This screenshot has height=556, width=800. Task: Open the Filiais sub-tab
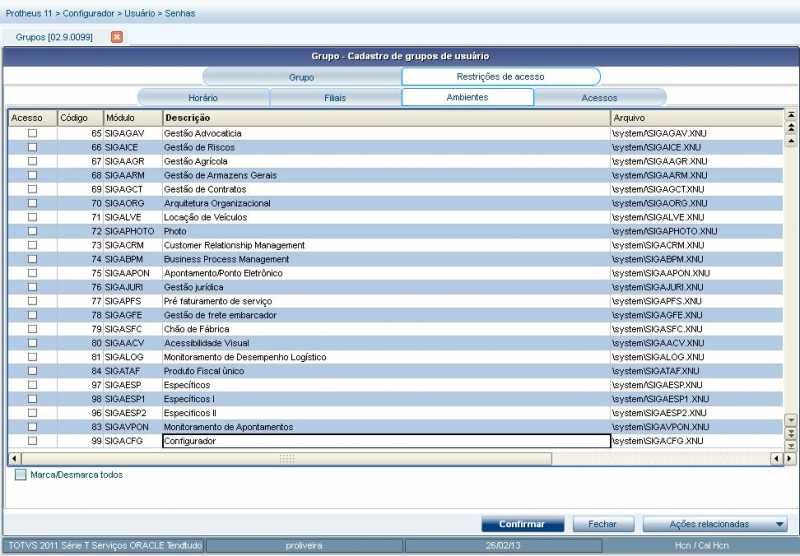click(x=335, y=98)
